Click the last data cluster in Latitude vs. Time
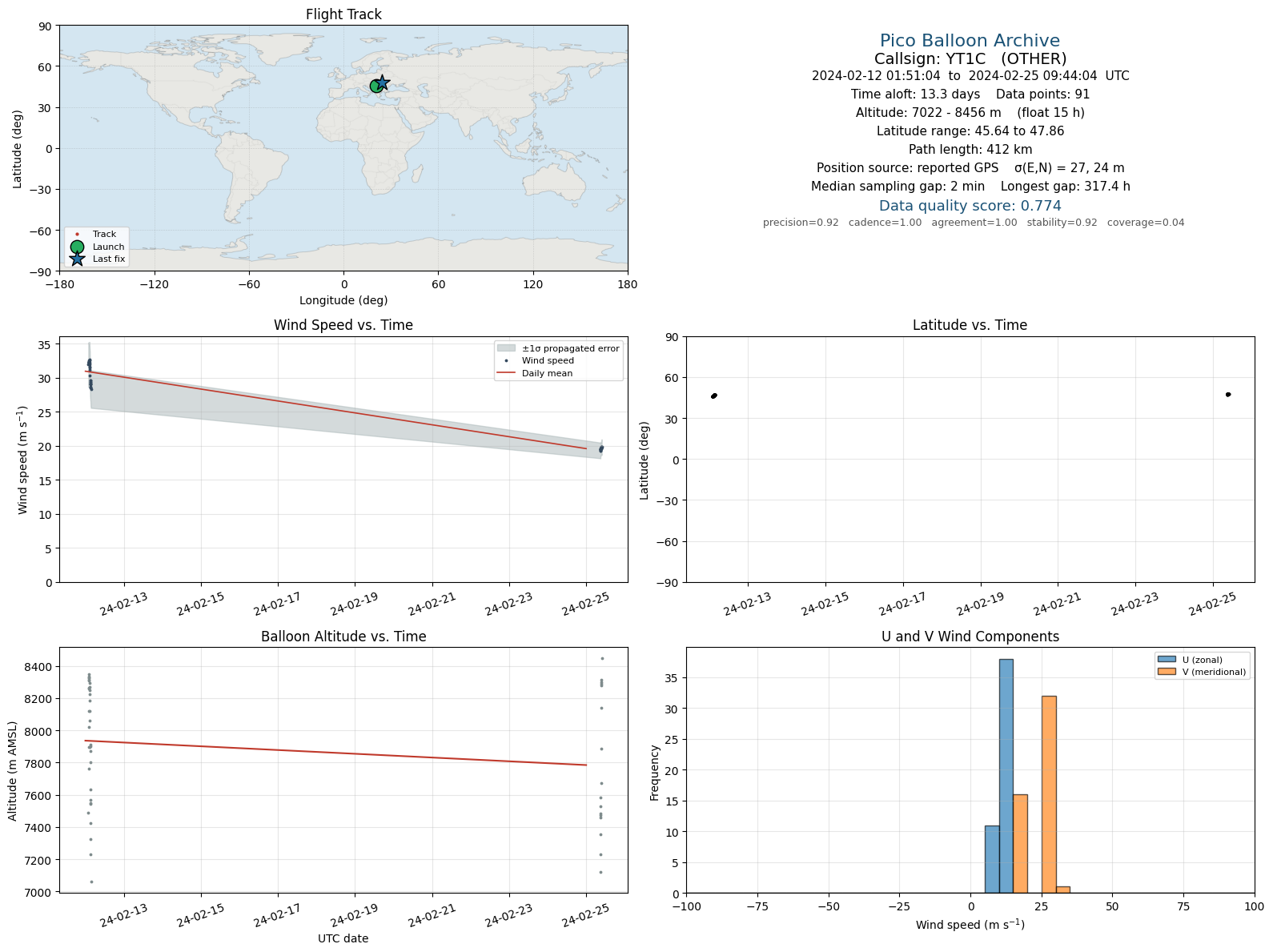Screen dimensions: 1273x952 coord(1228,395)
